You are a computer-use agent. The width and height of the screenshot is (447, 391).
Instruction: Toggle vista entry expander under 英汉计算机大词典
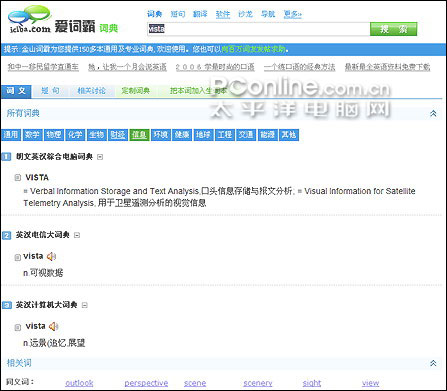click(18, 327)
